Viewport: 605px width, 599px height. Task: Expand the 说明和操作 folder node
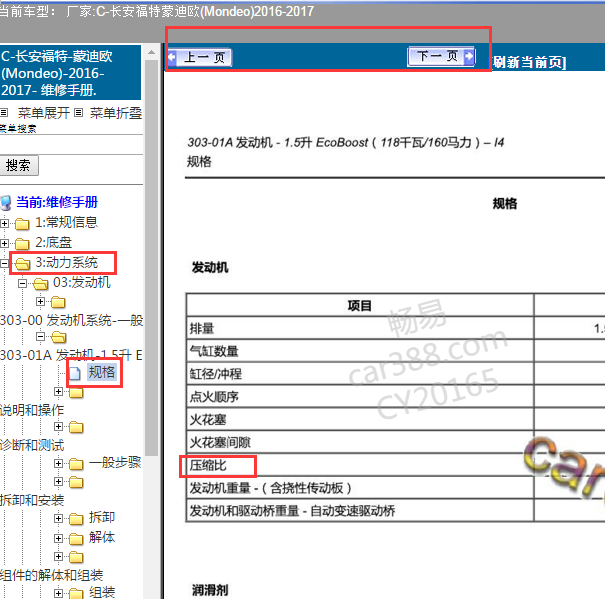point(58,391)
